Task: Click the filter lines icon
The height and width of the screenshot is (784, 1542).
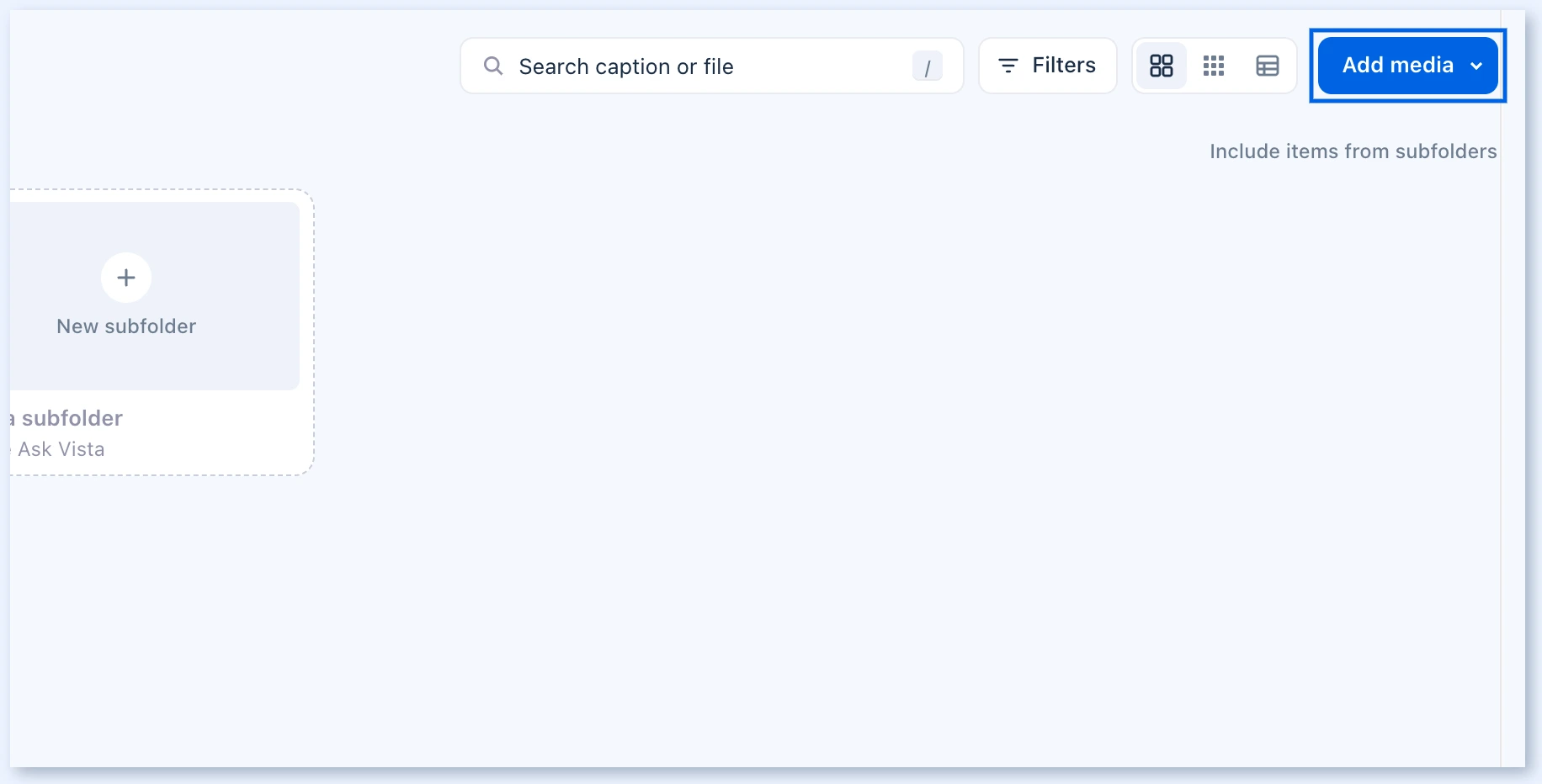Action: click(1008, 66)
